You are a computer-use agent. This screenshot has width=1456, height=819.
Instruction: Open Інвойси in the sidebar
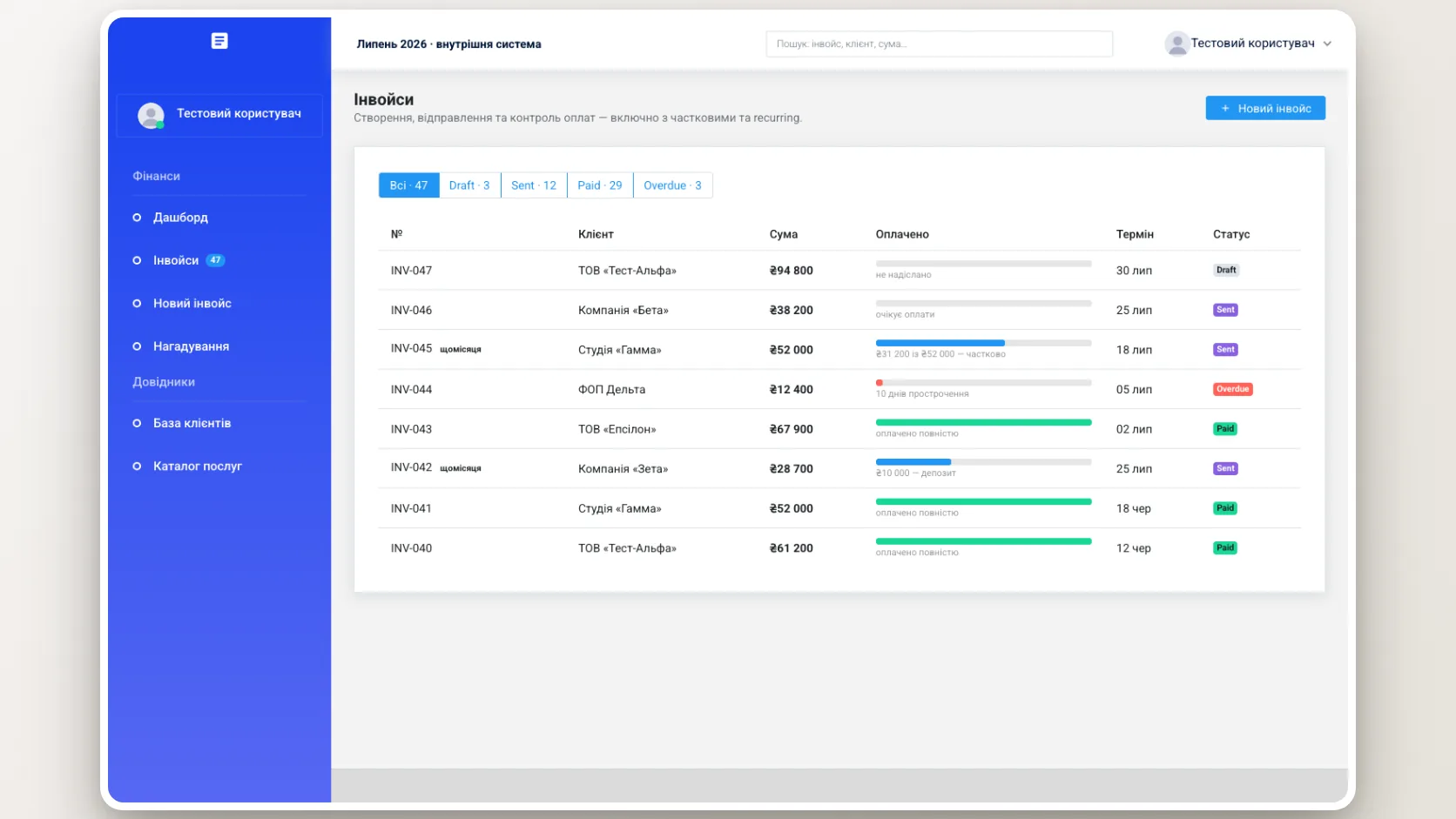click(x=176, y=260)
